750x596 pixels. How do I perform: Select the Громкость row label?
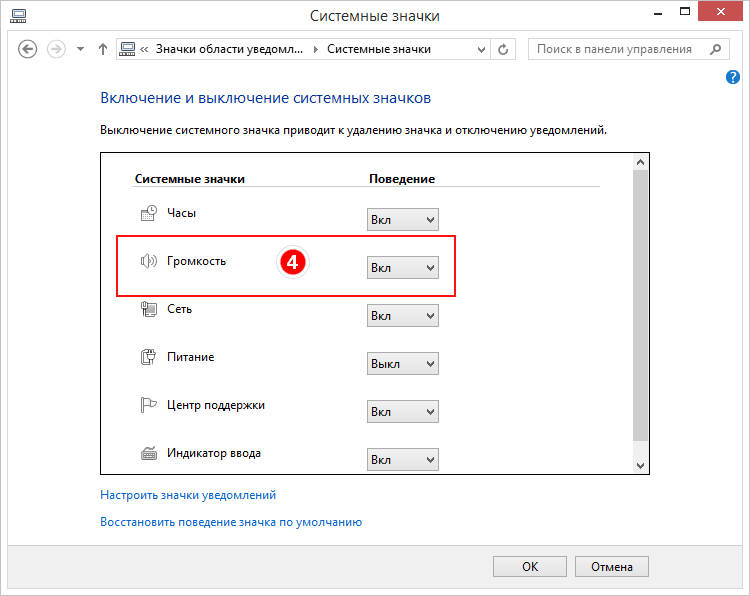tap(196, 261)
